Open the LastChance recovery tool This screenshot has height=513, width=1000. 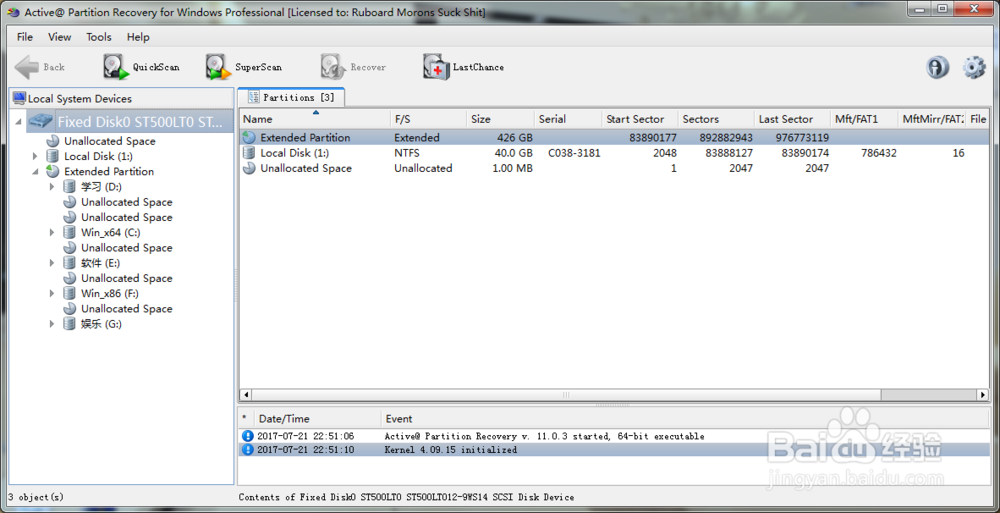[x=463, y=67]
